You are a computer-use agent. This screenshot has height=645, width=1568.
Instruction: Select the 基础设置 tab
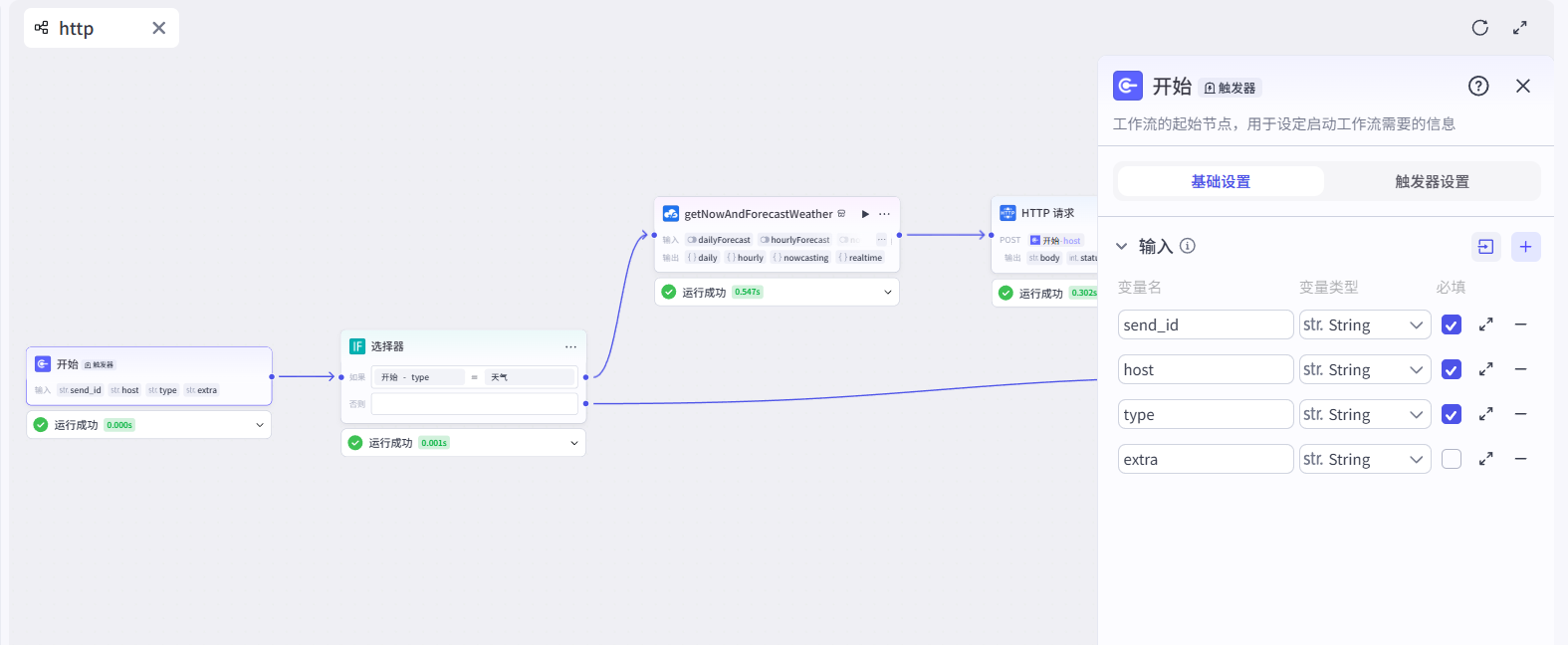pos(1221,181)
